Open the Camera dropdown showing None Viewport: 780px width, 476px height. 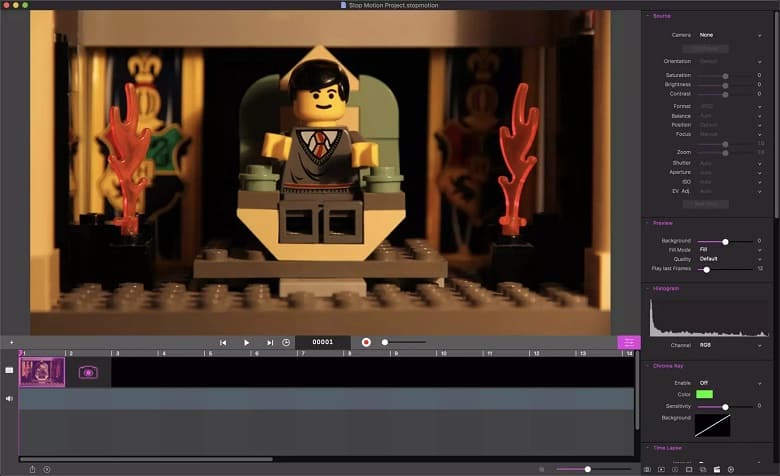[730, 35]
